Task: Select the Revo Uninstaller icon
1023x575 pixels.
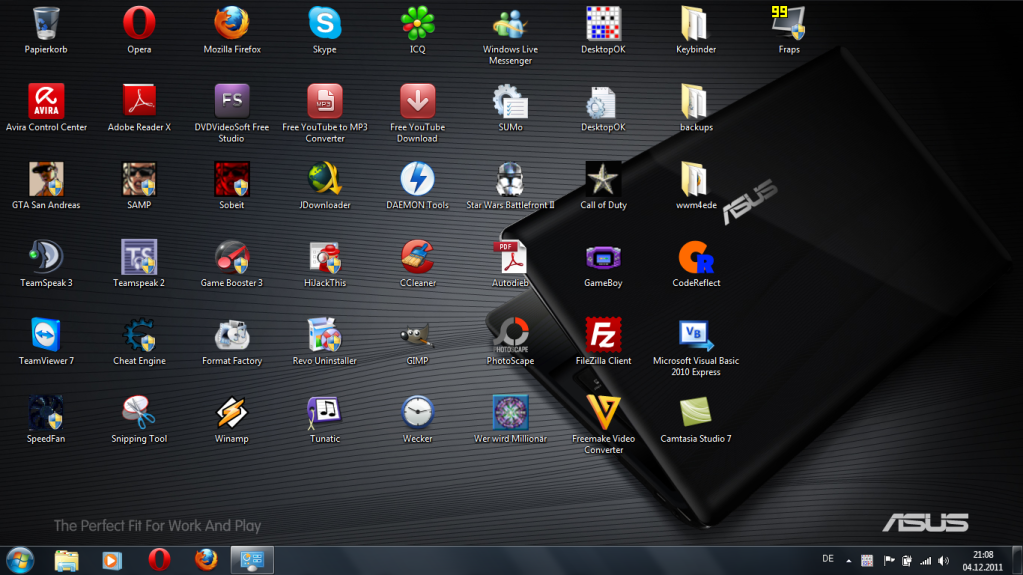Action: 324,341
